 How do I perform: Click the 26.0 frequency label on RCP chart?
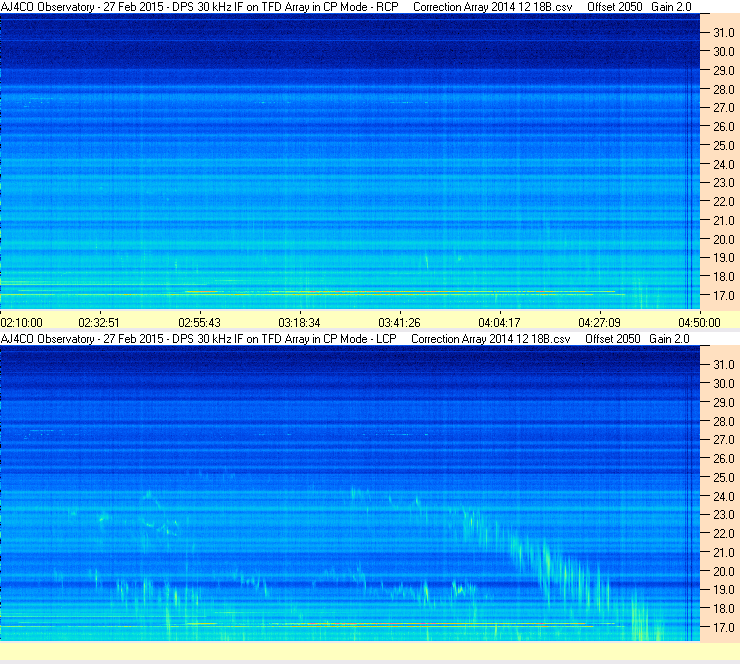724,126
